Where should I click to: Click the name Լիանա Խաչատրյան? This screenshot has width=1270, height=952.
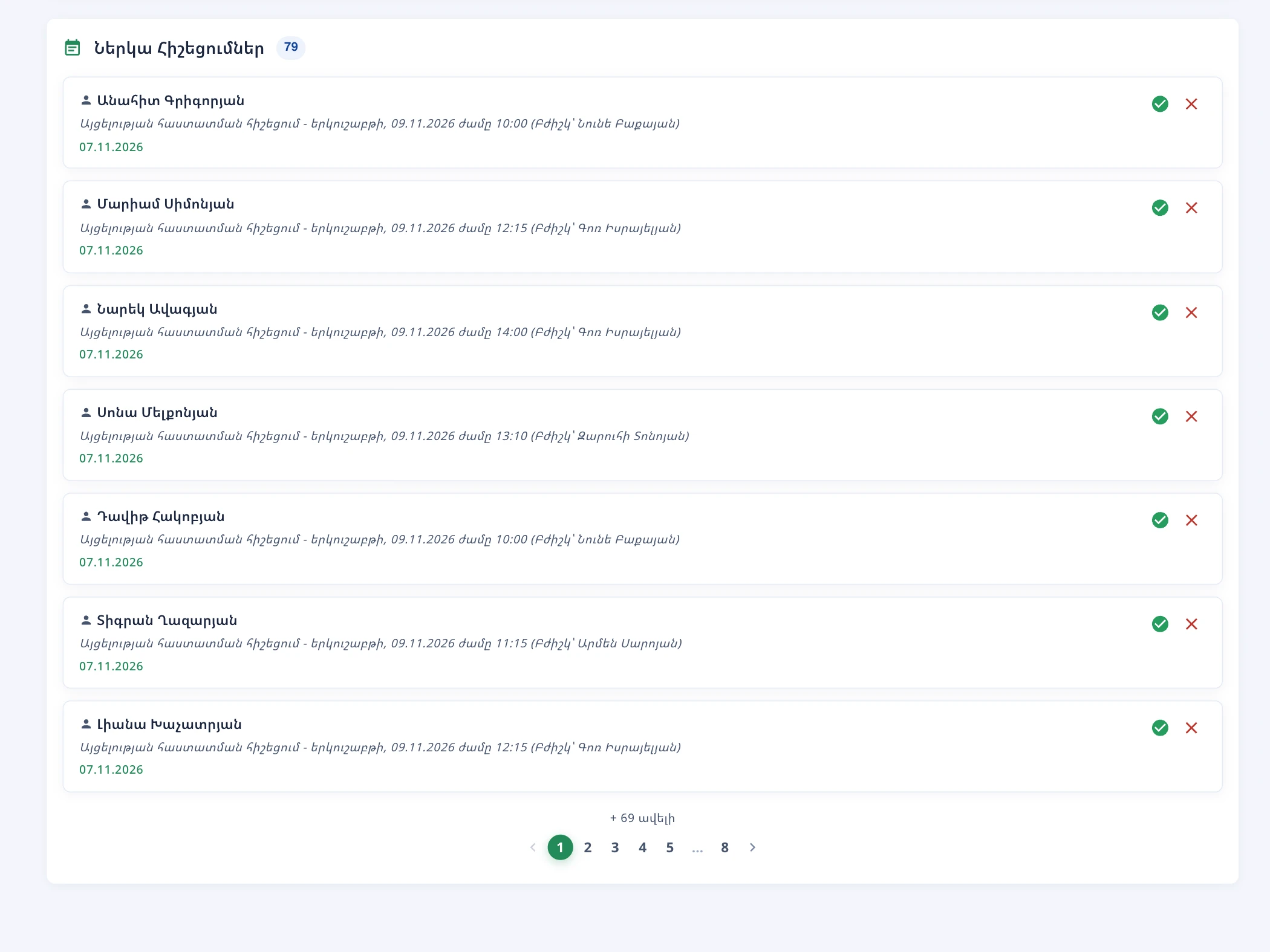pos(169,724)
